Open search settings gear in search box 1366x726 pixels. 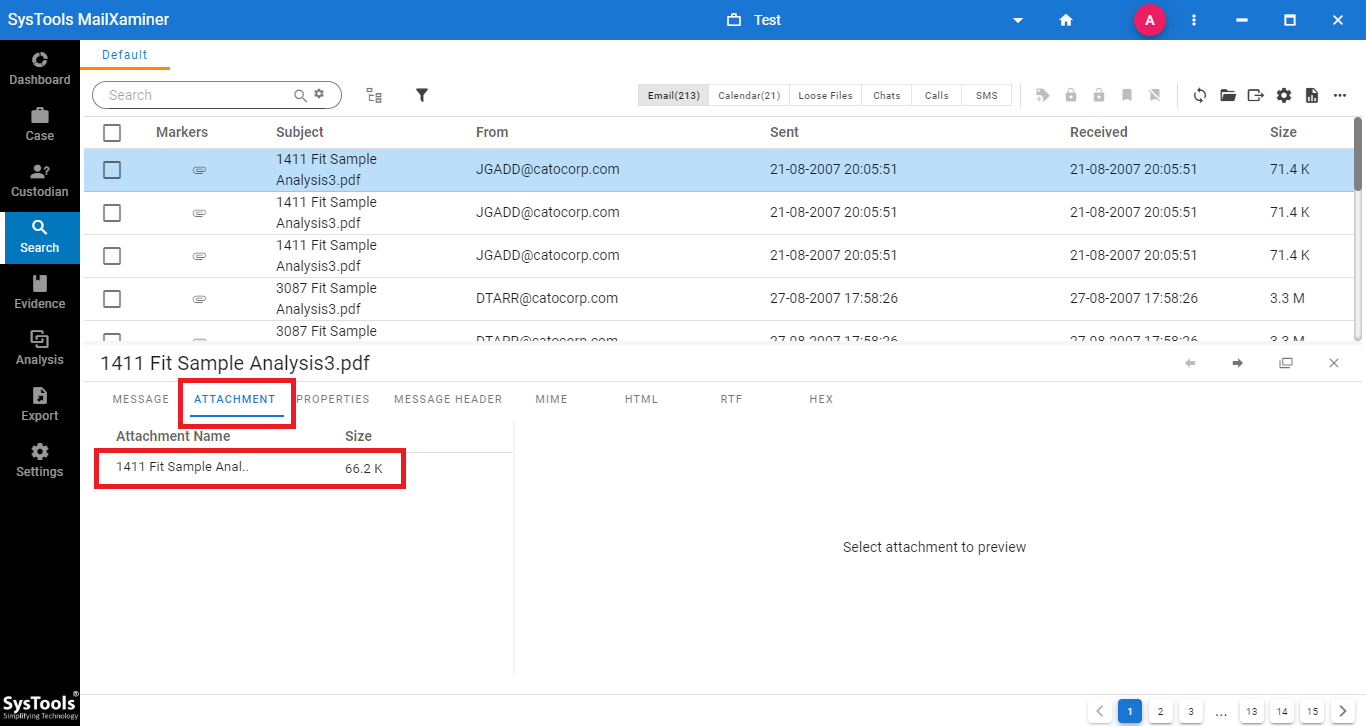click(x=319, y=94)
